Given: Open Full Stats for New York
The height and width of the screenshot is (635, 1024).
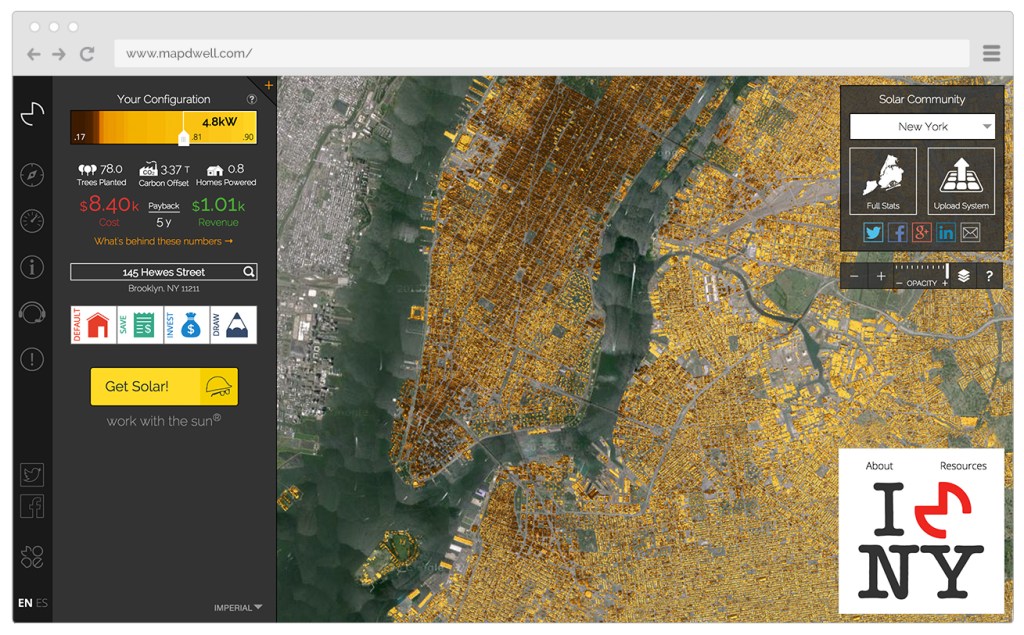Looking at the screenshot, I should pos(882,181).
